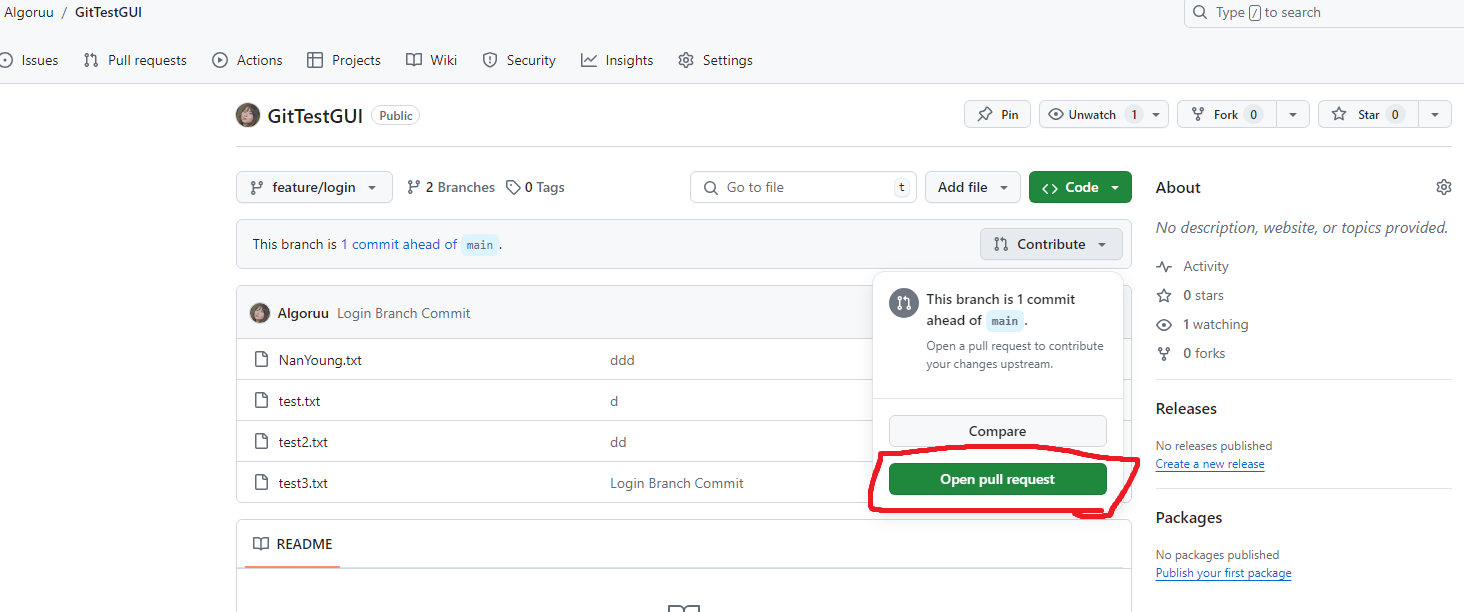Open the 0 Tags link
Image resolution: width=1464 pixels, height=612 pixels.
[535, 187]
